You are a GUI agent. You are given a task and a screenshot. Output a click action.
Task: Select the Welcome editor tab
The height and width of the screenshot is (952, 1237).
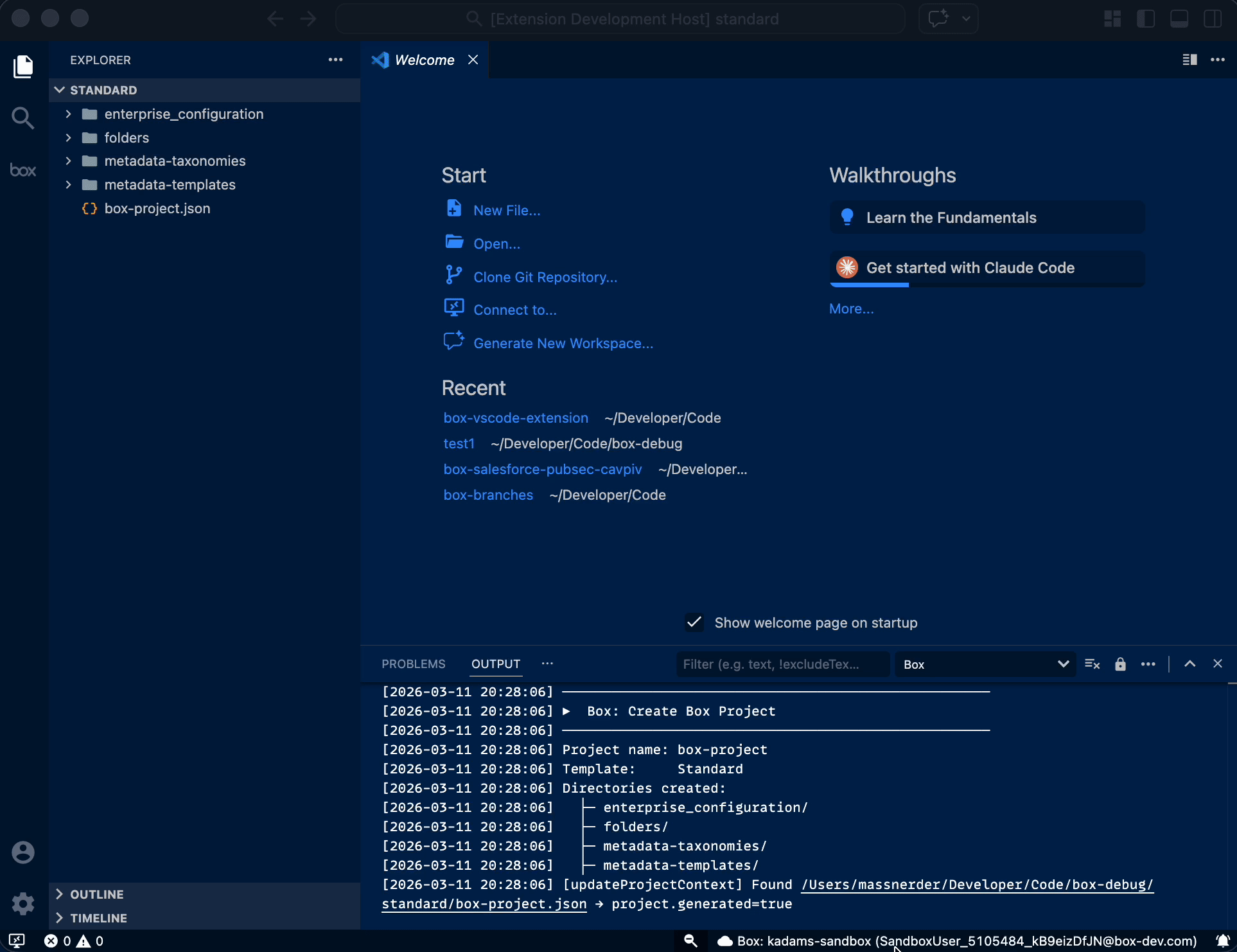[424, 60]
